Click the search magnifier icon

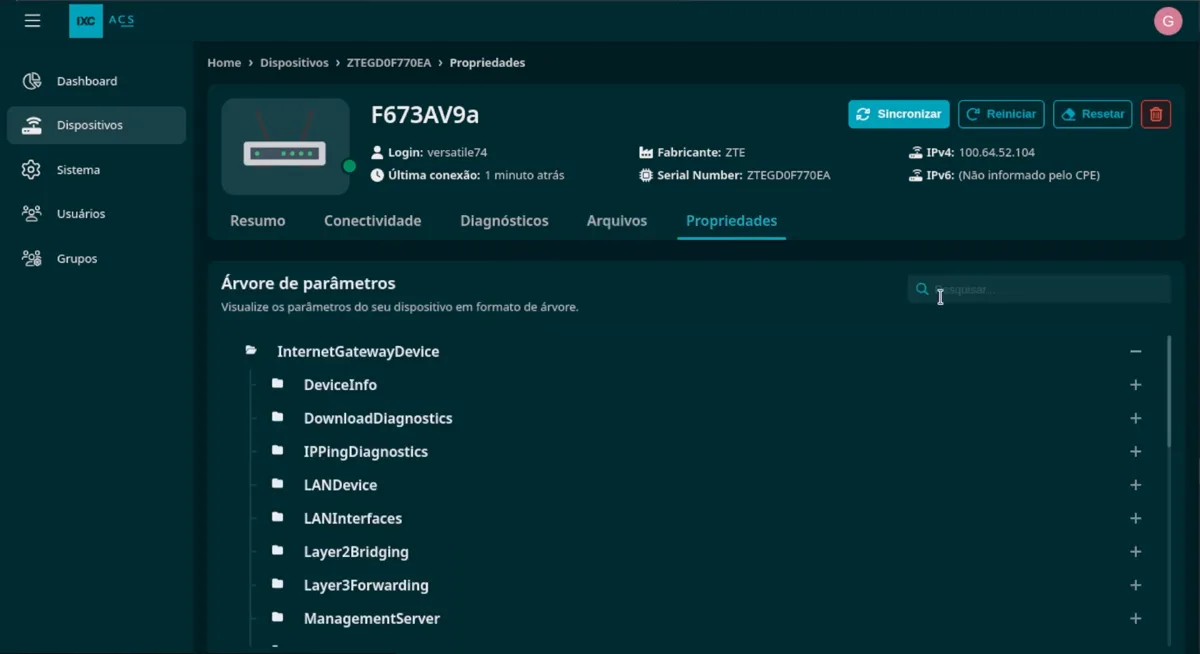click(x=922, y=289)
